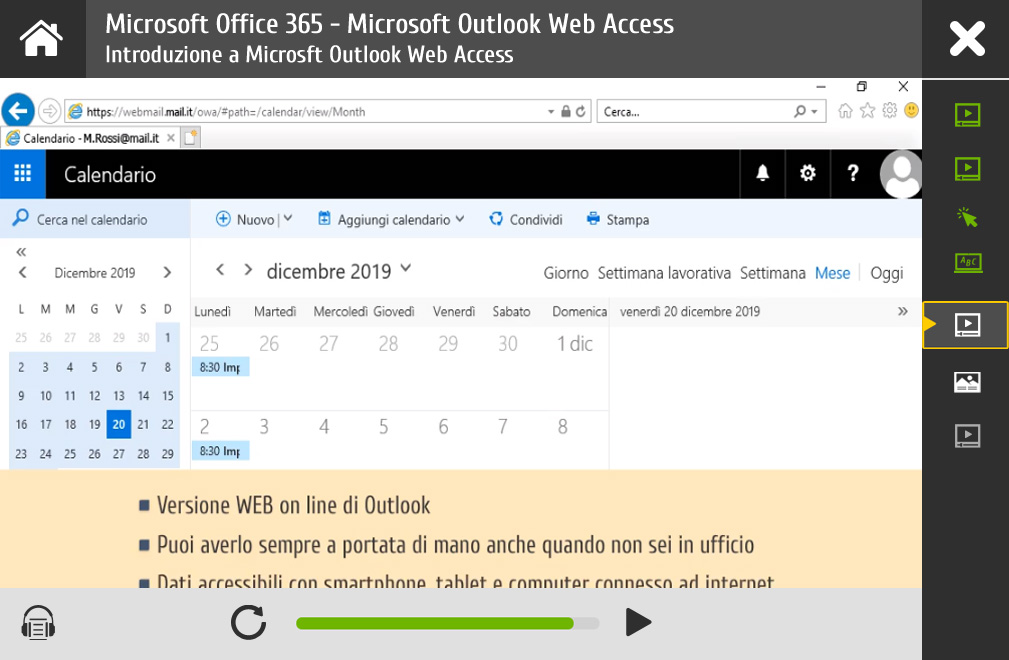
Task: Open browser tools gear icon
Action: tap(889, 111)
